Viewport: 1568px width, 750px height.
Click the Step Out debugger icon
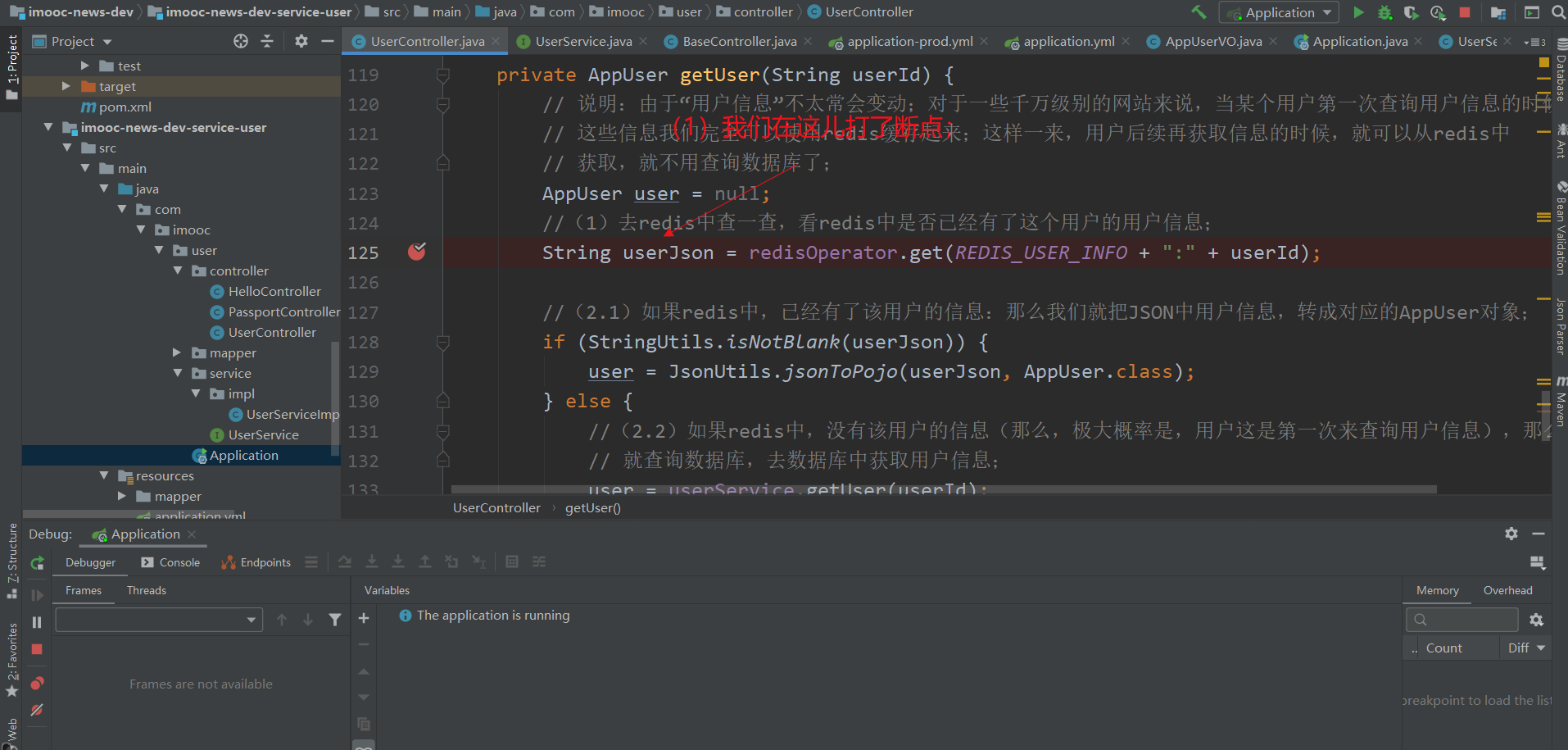click(425, 561)
